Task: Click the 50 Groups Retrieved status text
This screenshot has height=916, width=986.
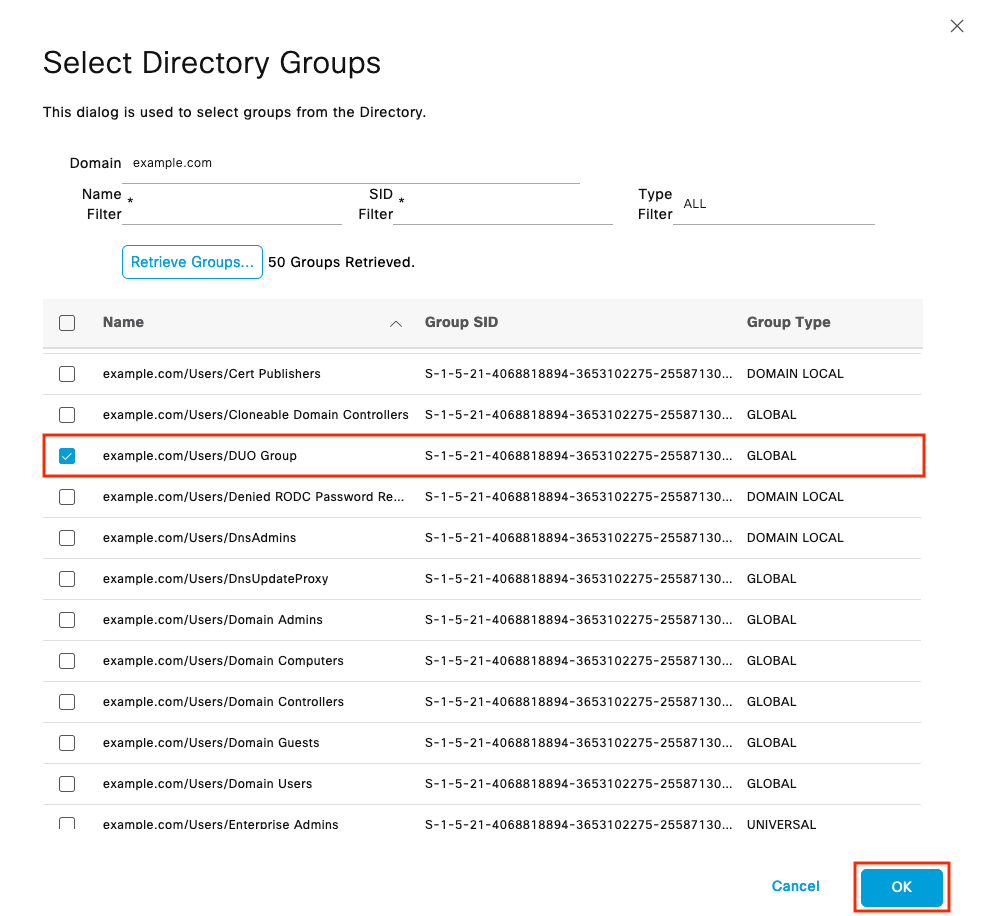Action: 341,262
